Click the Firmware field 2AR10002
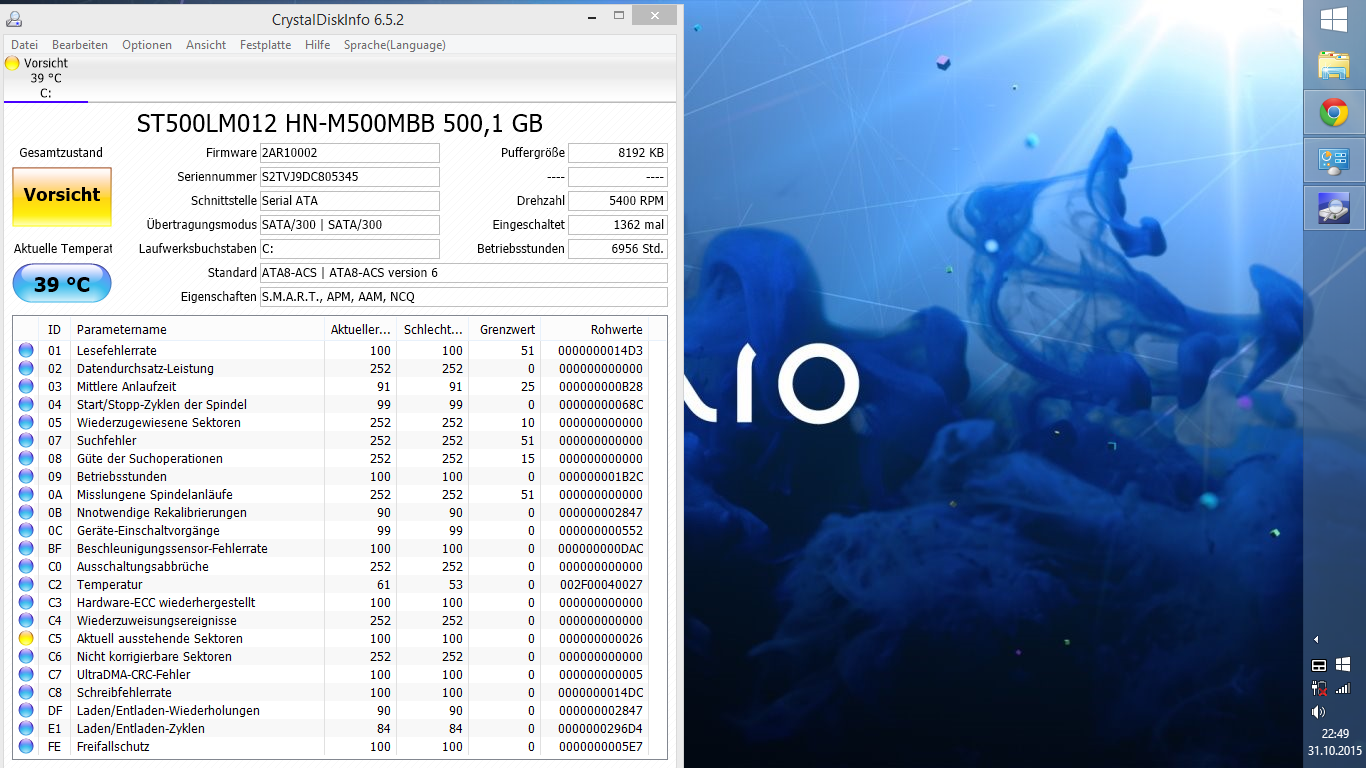Screen dimensions: 1366x768 [349, 153]
